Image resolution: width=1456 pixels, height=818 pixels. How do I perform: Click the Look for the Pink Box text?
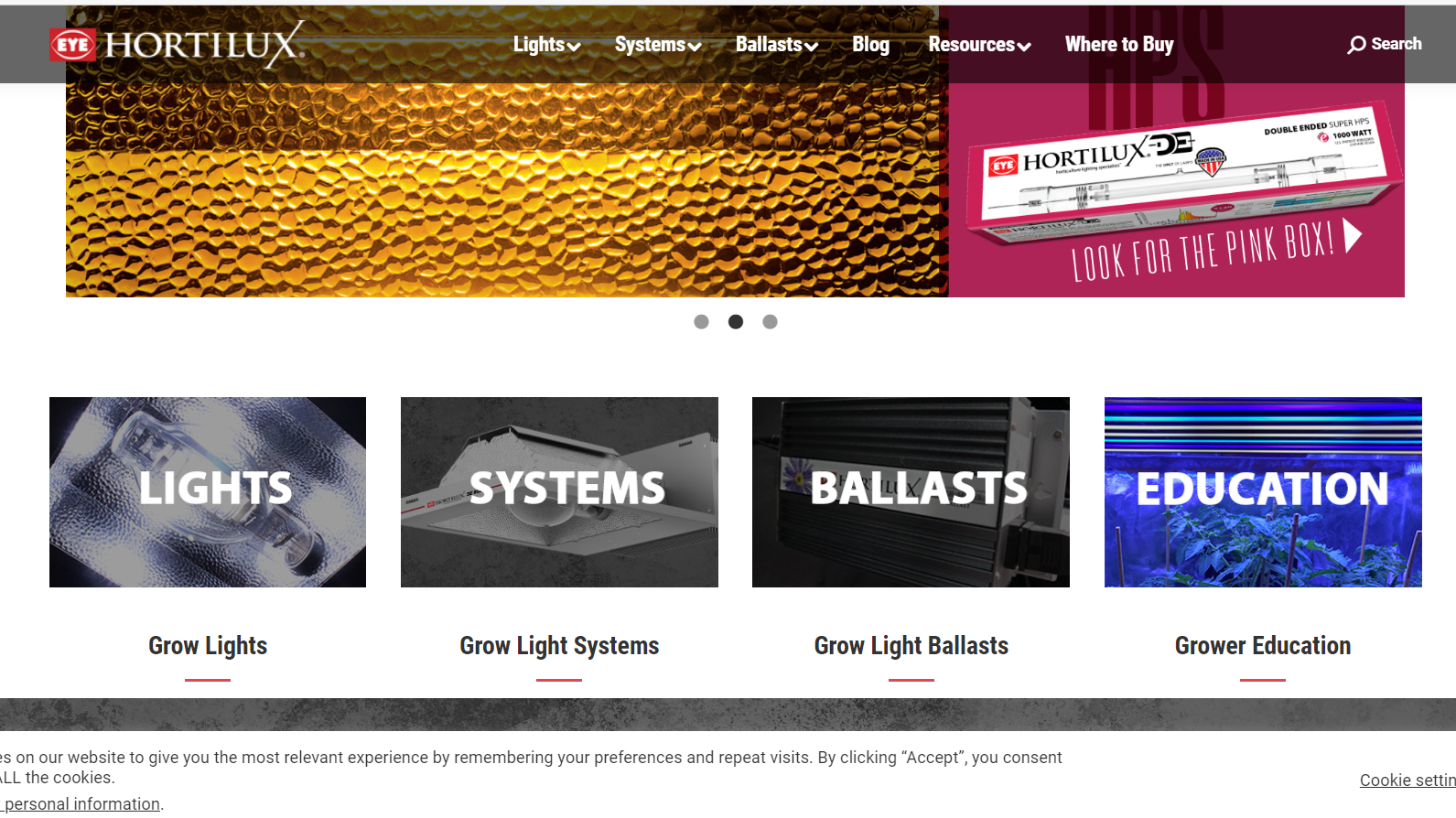coord(1203,251)
